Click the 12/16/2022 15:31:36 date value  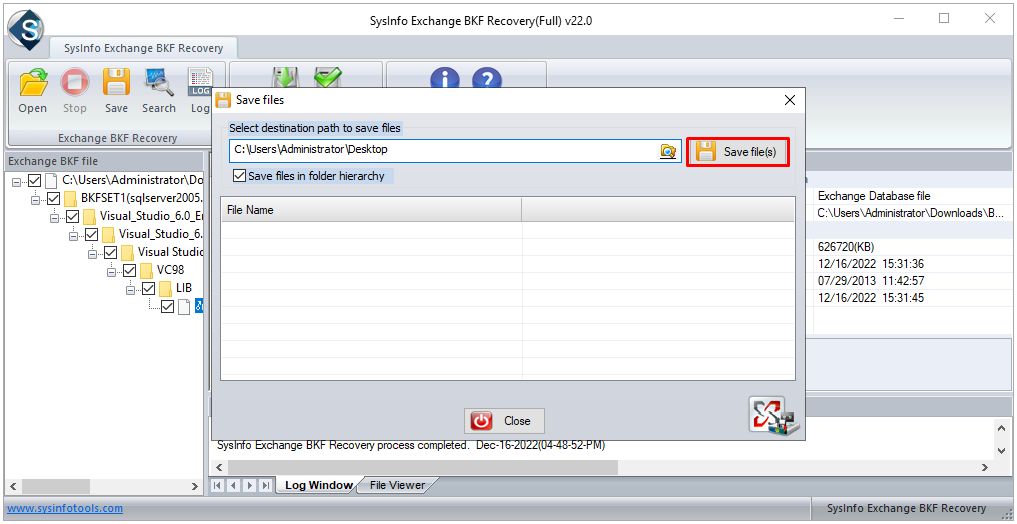pyautogui.click(x=871, y=264)
